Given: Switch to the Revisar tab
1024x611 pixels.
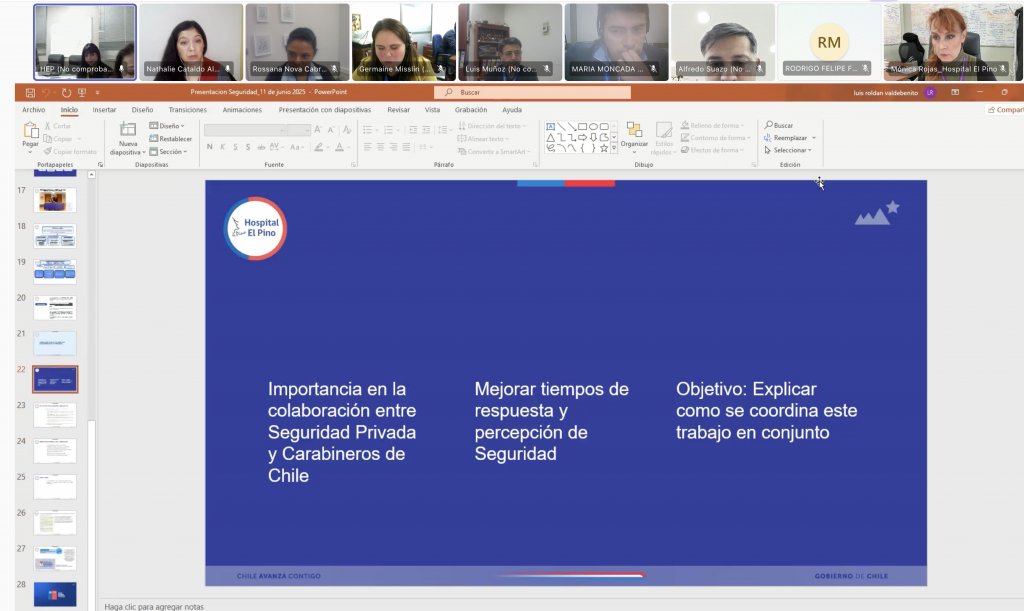Looking at the screenshot, I should 398,110.
